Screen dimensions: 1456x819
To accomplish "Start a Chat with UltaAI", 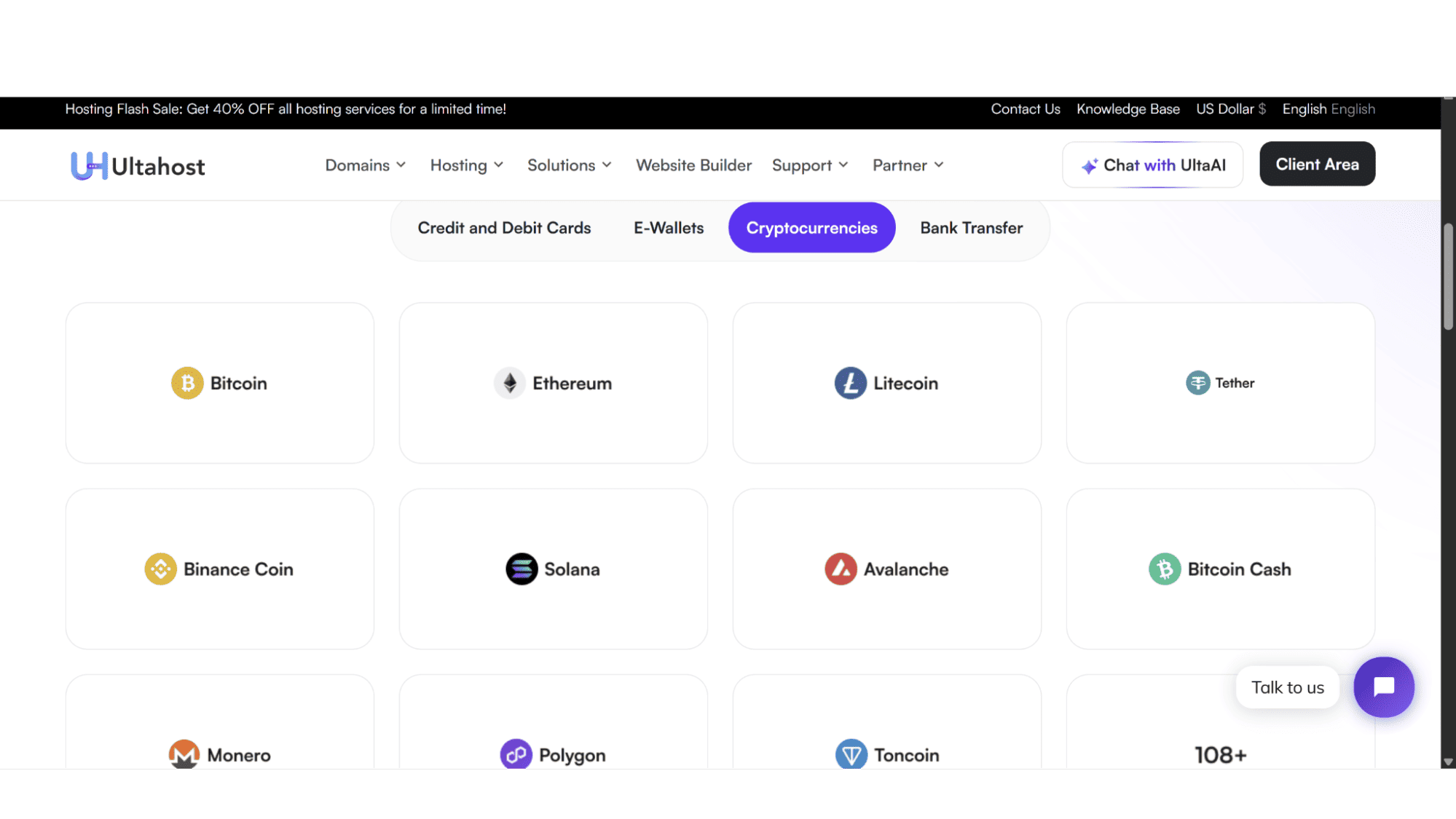I will [x=1152, y=165].
